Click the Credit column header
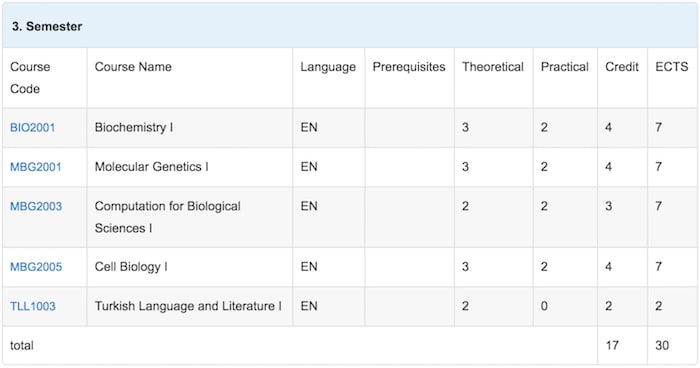The height and width of the screenshot is (368, 700). tap(622, 67)
